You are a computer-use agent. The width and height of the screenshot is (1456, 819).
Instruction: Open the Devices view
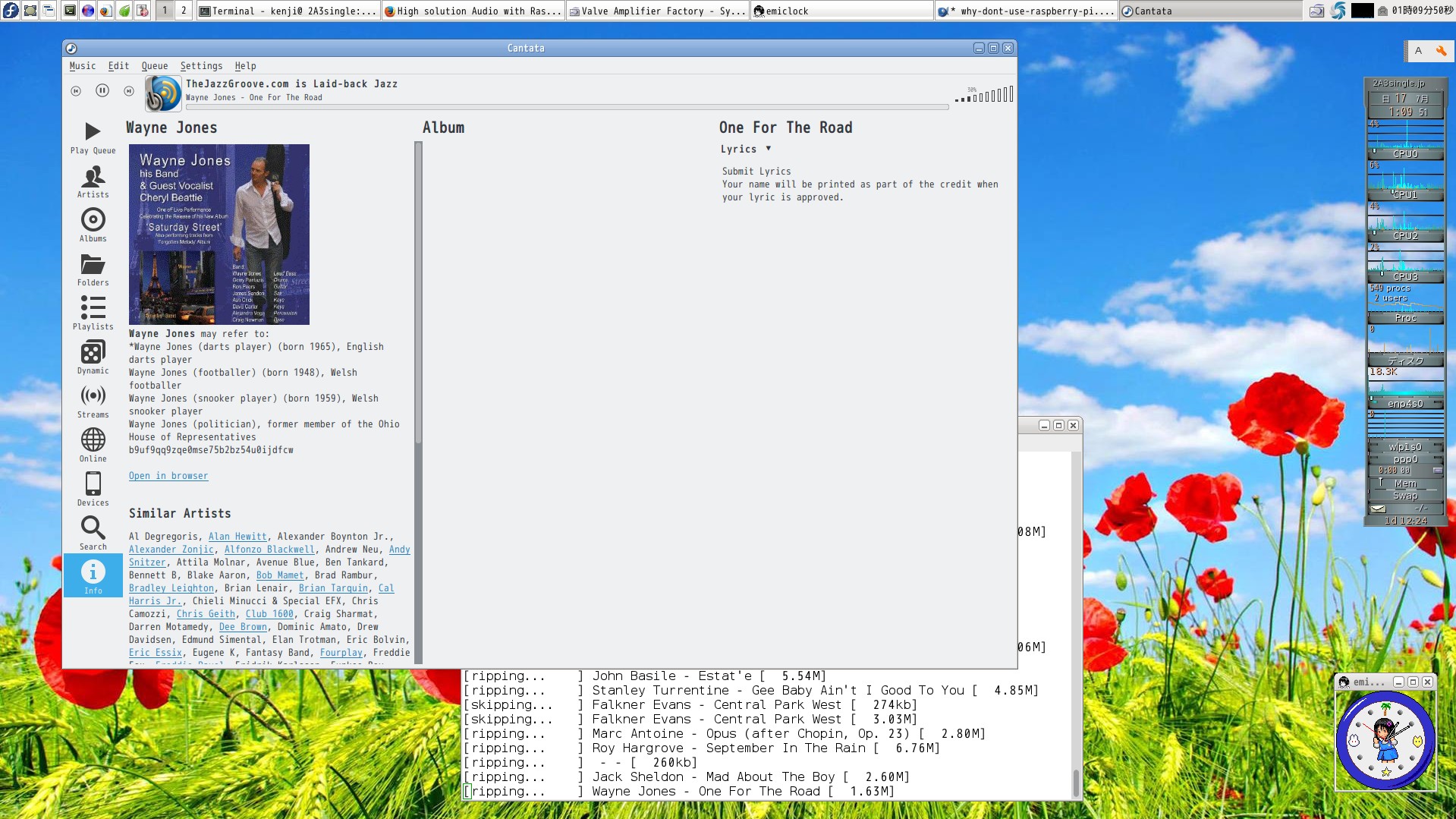point(93,490)
